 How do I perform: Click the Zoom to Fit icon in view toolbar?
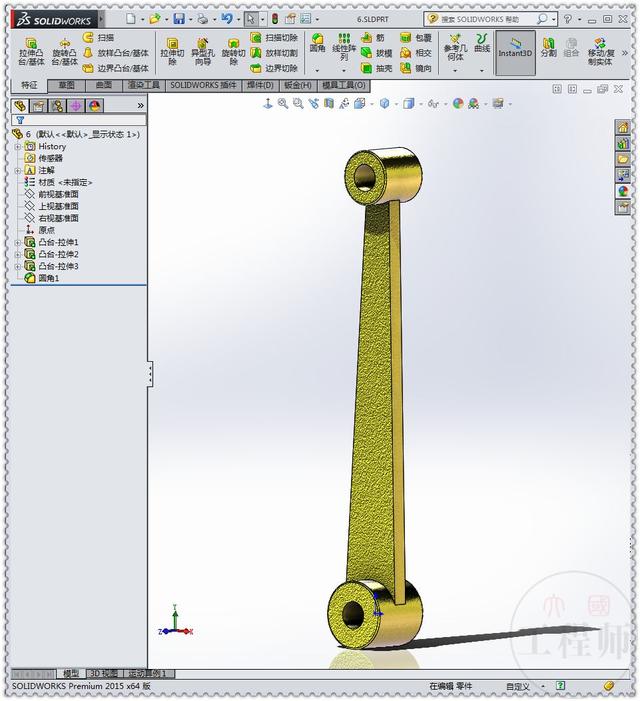[x=282, y=104]
